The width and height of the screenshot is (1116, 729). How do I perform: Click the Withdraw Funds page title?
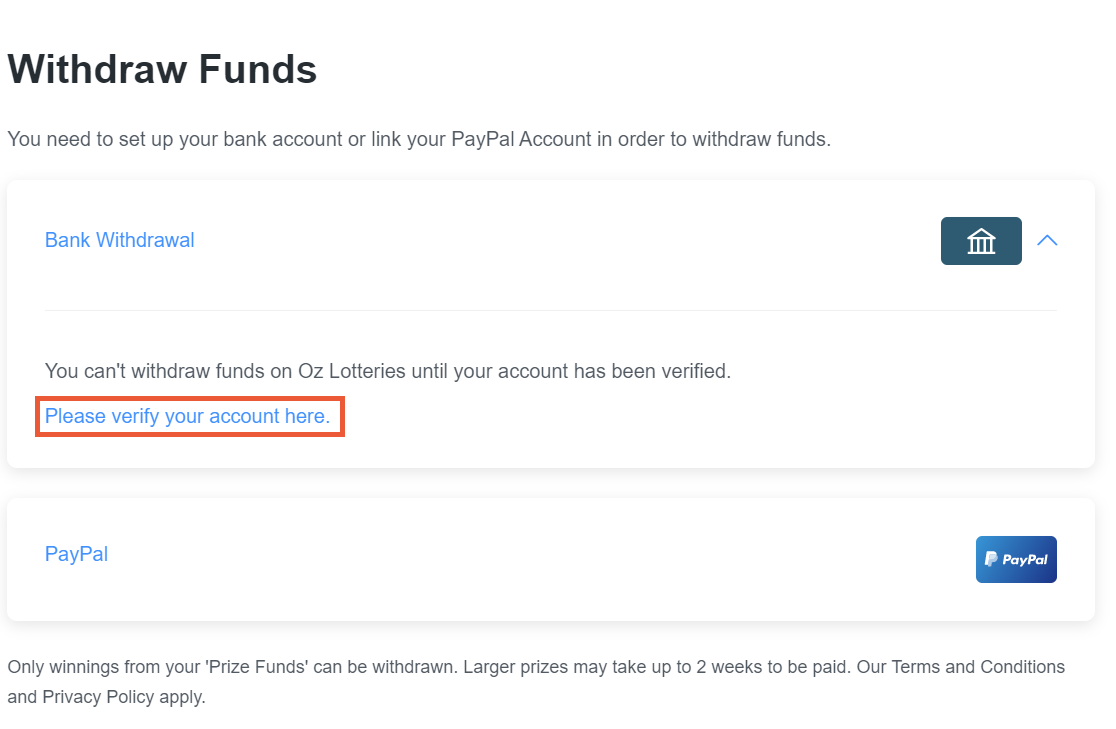point(162,70)
